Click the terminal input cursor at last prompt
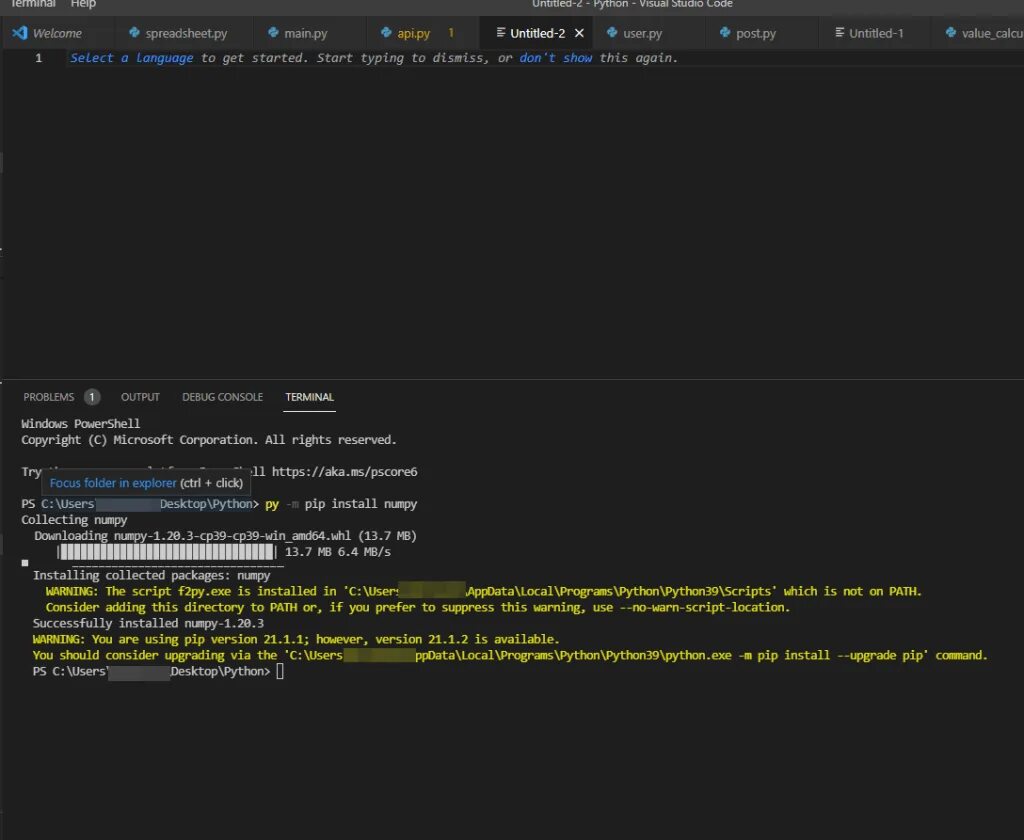Viewport: 1024px width, 840px height. pyautogui.click(x=280, y=671)
